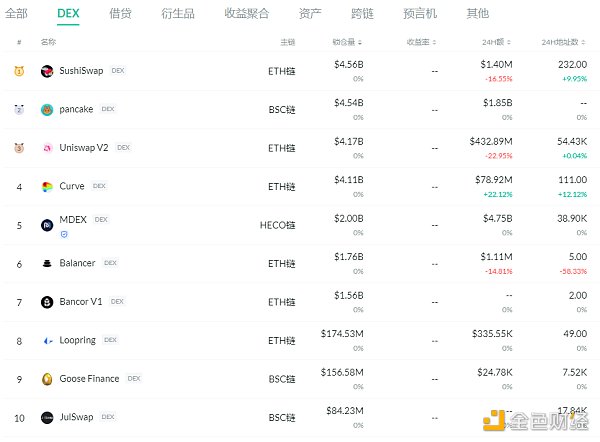600x442 pixels.
Task: Sort by the 锁仓量 column
Action: point(347,42)
